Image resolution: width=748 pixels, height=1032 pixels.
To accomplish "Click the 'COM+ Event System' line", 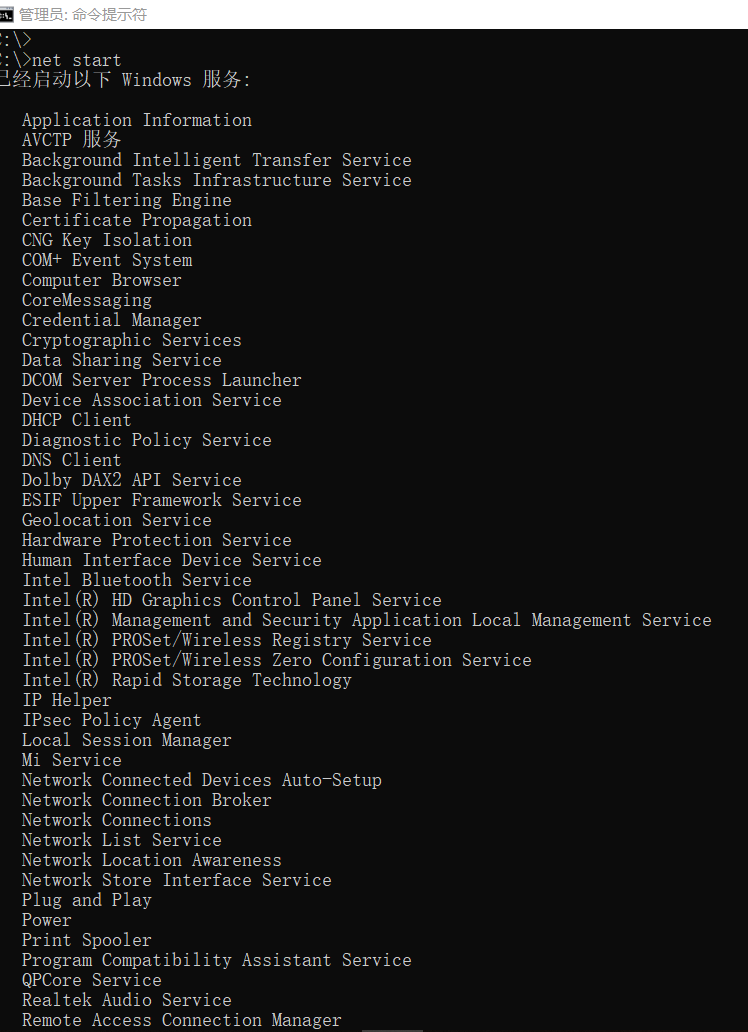I will pos(107,260).
